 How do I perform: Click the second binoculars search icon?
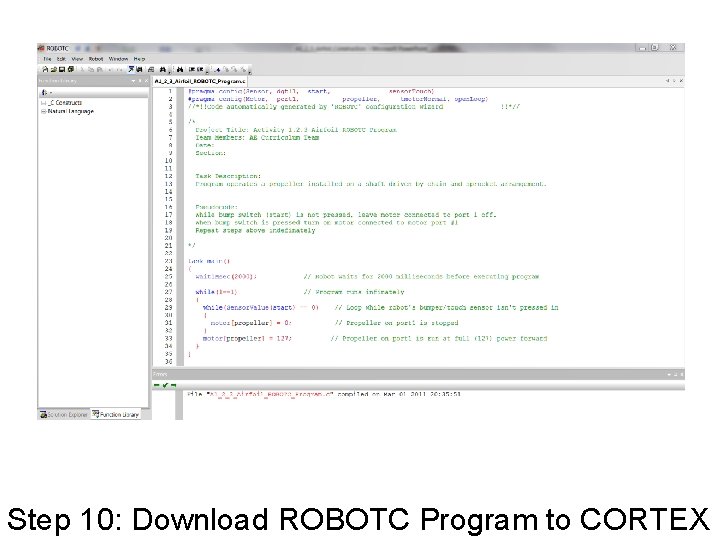pyautogui.click(x=180, y=69)
